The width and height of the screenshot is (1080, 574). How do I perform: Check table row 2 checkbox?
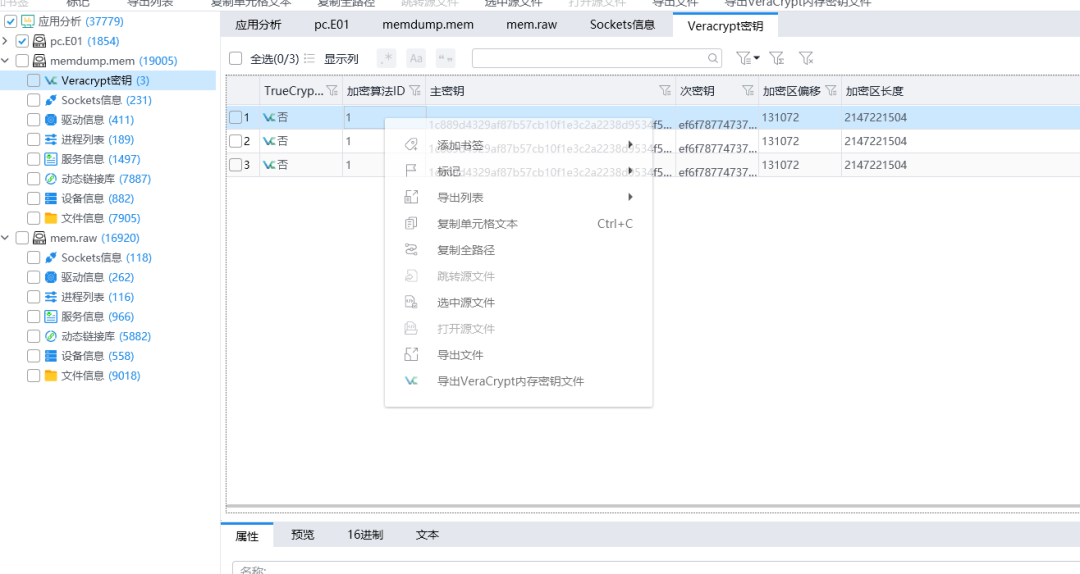click(x=236, y=141)
